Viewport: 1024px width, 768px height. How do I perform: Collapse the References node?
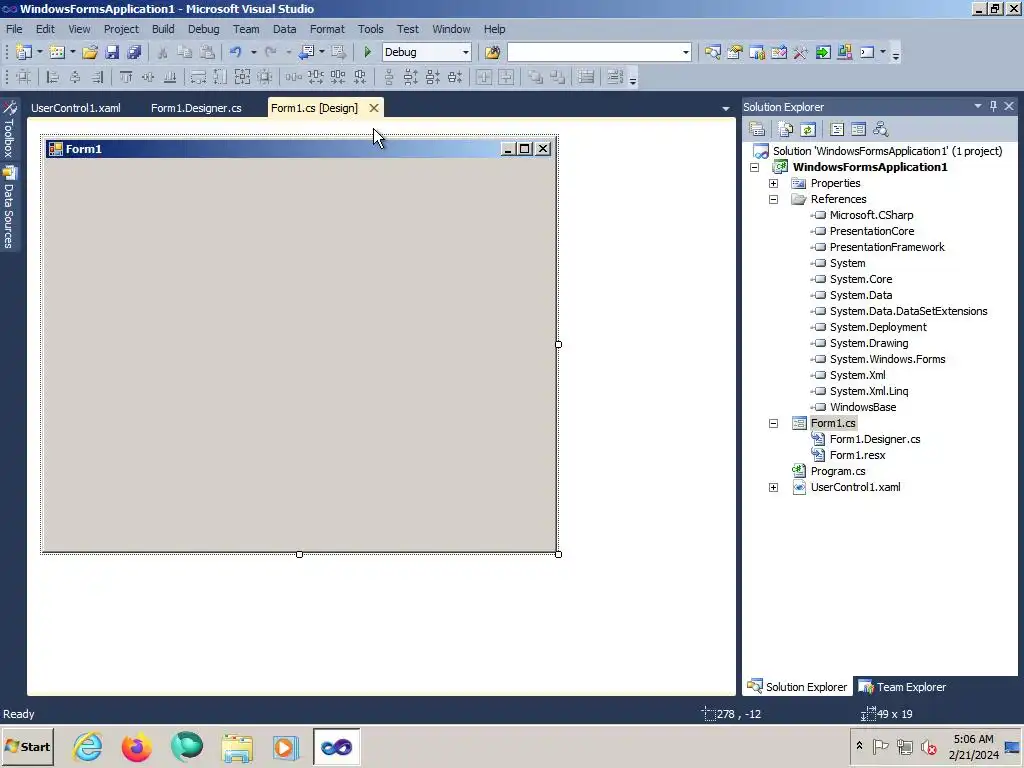(773, 199)
